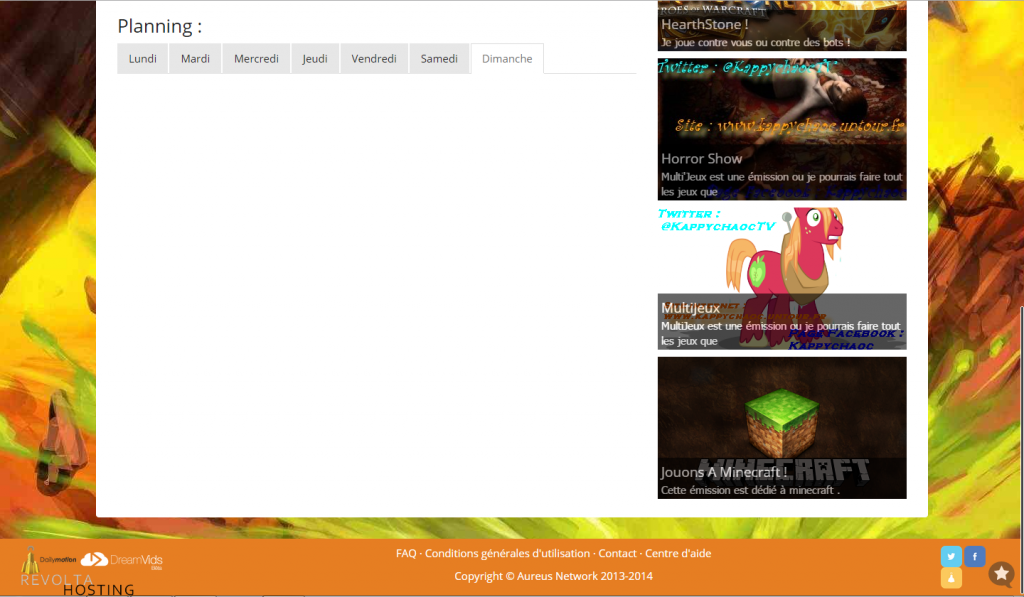Switch to the Vendredi tab
This screenshot has height=597, width=1024.
tap(374, 59)
